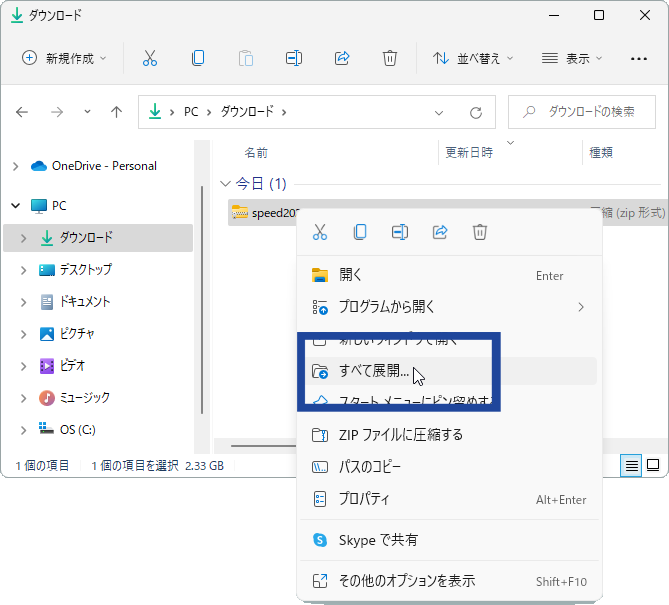
Task: Open the 表示 view dropdown
Action: pyautogui.click(x=572, y=58)
